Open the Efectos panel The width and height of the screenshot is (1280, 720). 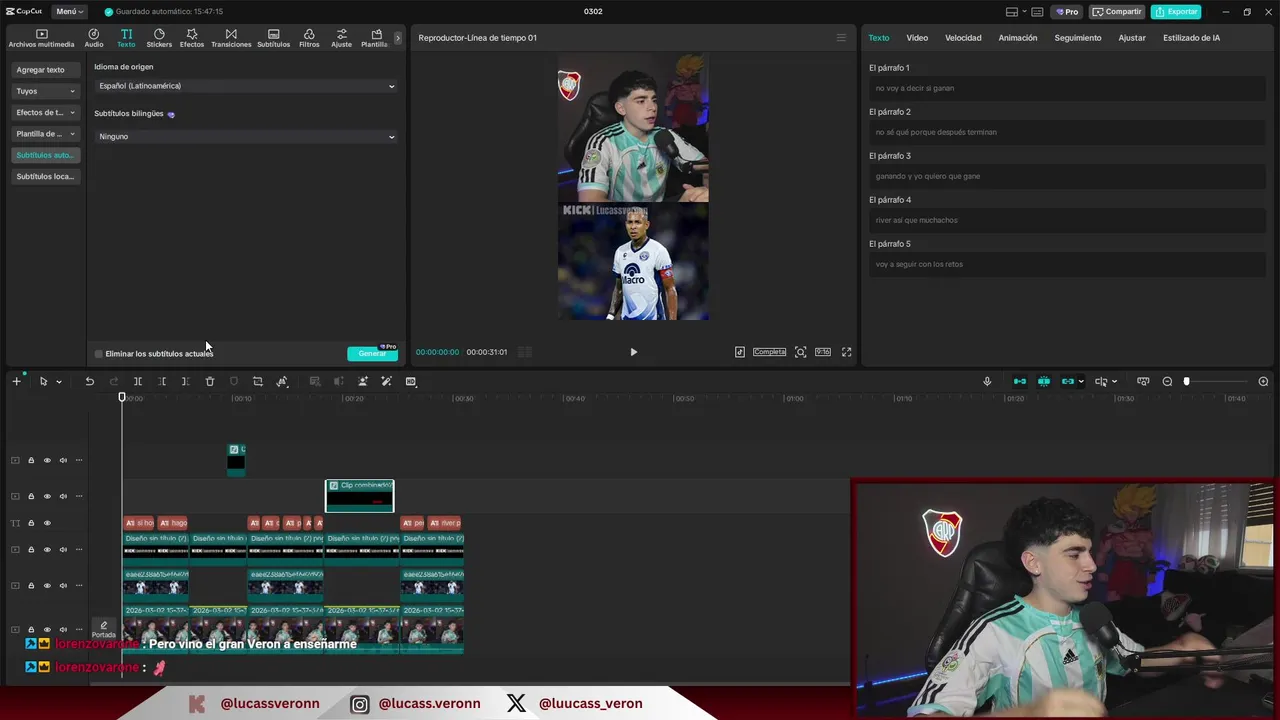[192, 38]
